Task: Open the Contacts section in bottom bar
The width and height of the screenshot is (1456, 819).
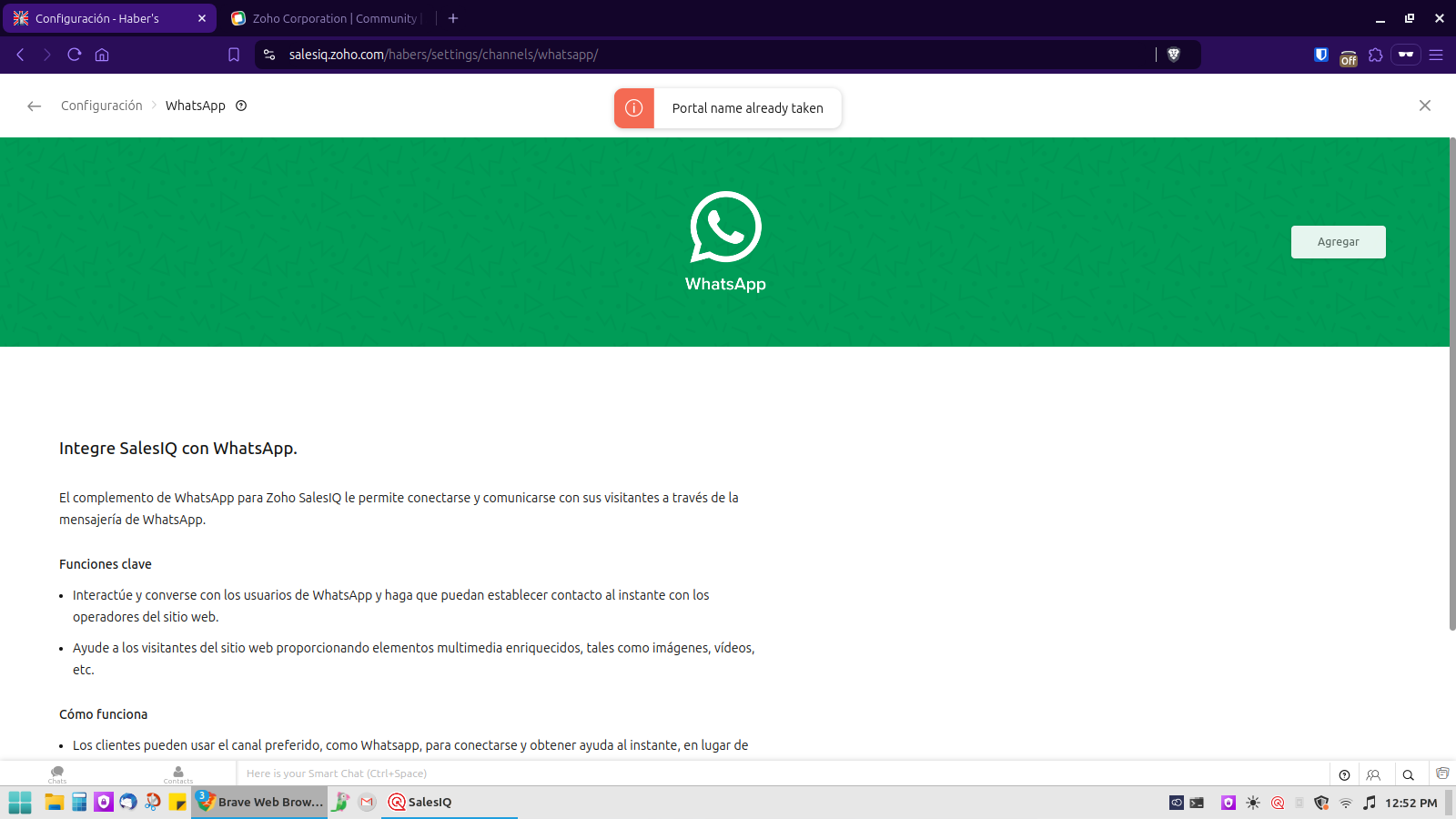Action: (x=178, y=774)
